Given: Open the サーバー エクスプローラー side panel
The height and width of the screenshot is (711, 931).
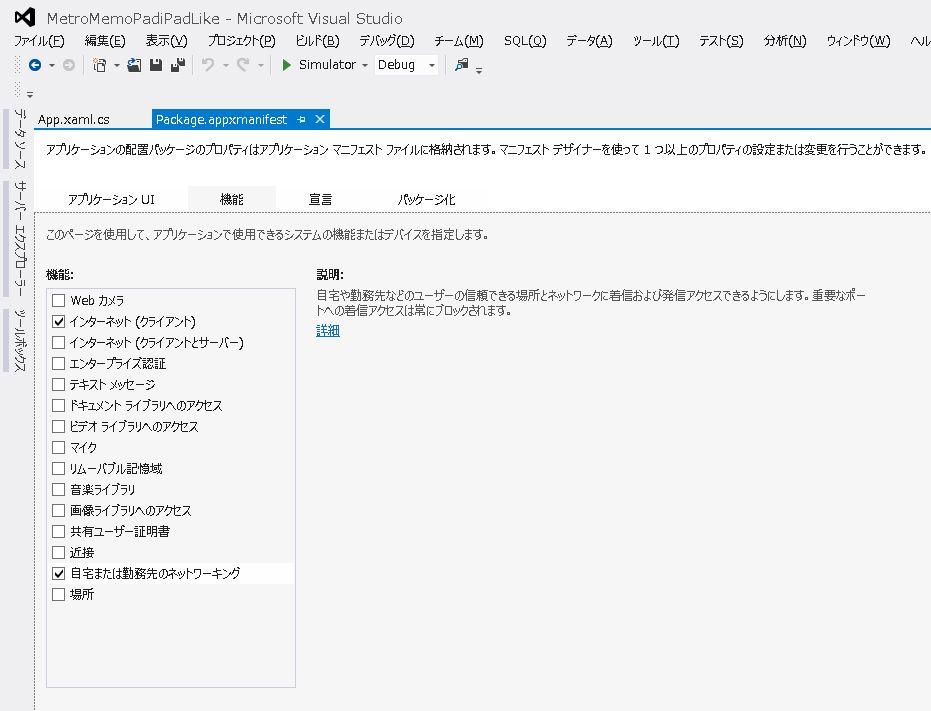Looking at the screenshot, I should pyautogui.click(x=19, y=240).
